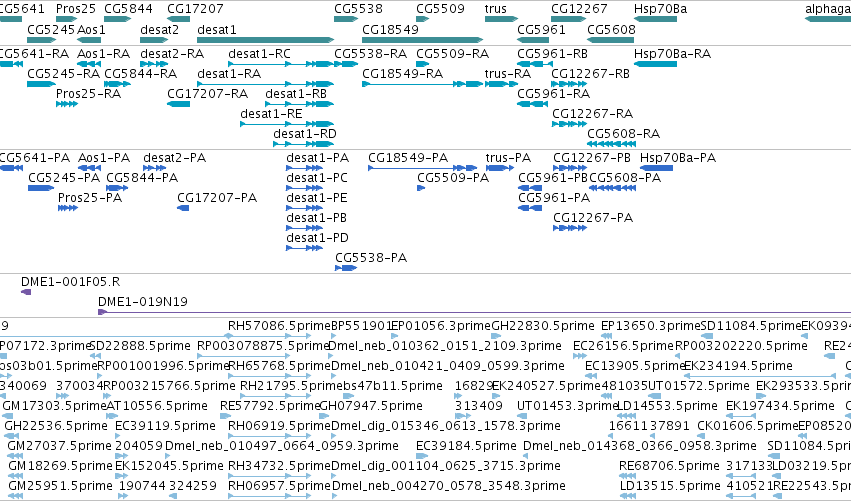Click the CG17207 gene name
Viewport: 851px width, 501px height.
coord(195,9)
